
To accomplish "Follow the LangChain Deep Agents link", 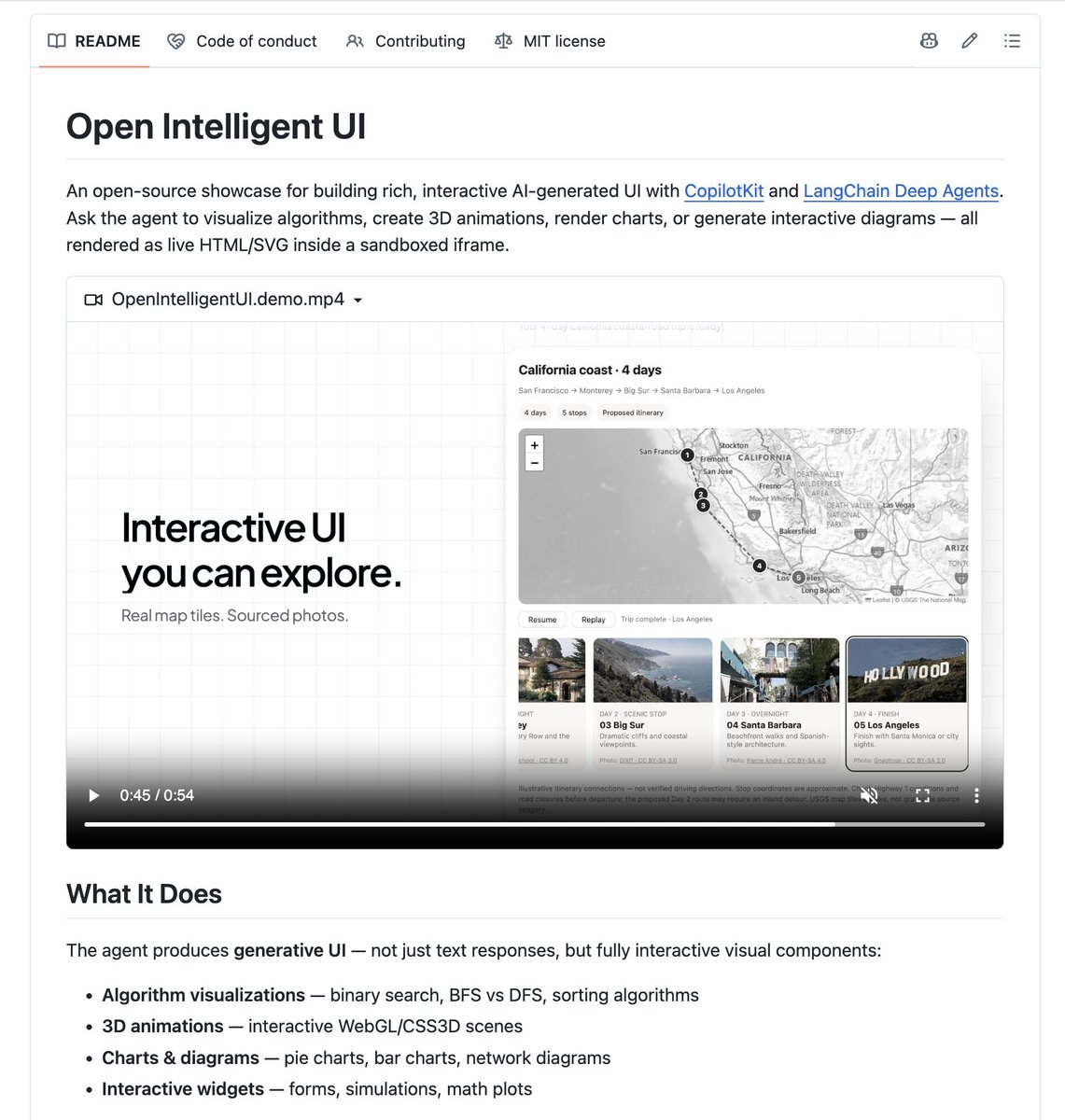I will [901, 191].
